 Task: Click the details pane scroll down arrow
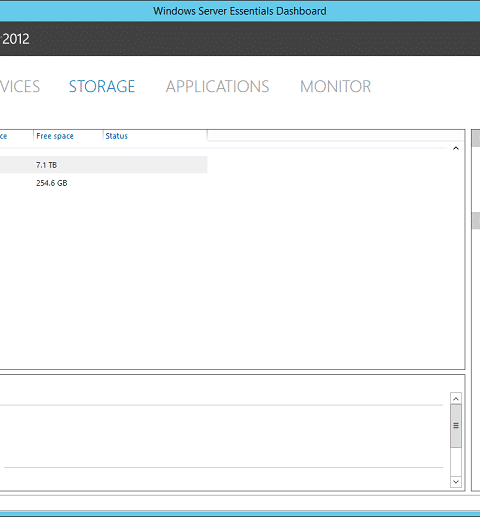[456, 482]
